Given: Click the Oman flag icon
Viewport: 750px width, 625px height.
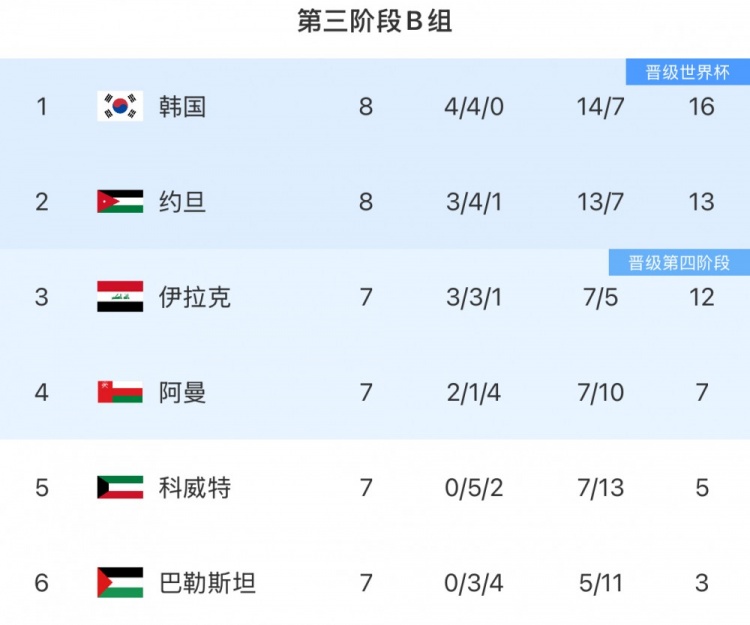Looking at the screenshot, I should (120, 392).
